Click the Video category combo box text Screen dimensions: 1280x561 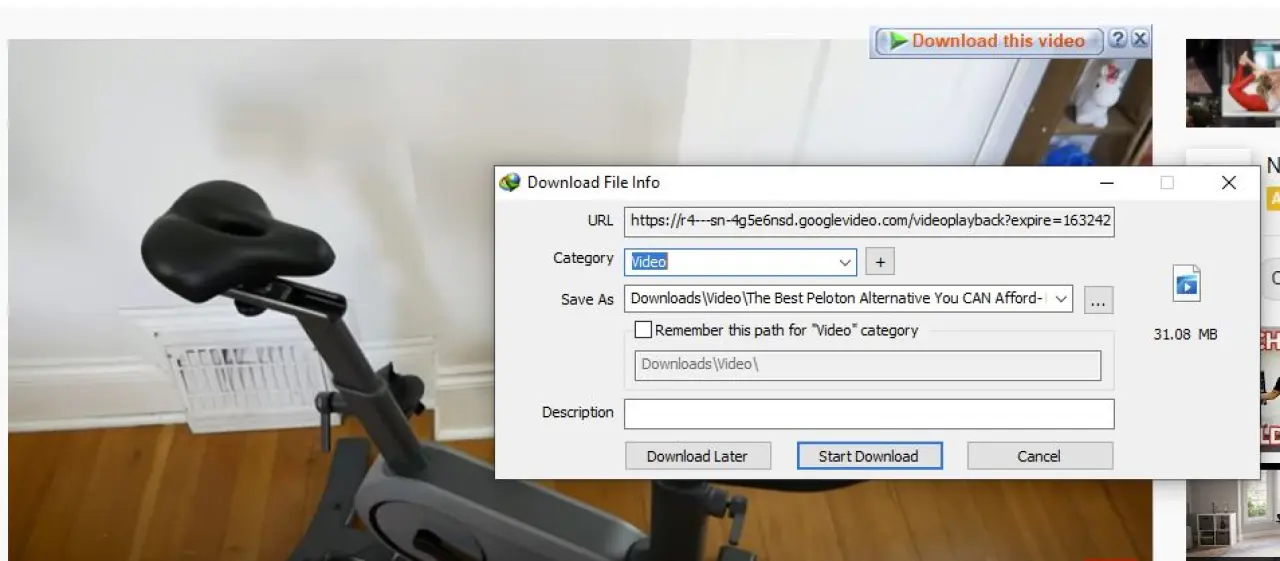coord(730,262)
